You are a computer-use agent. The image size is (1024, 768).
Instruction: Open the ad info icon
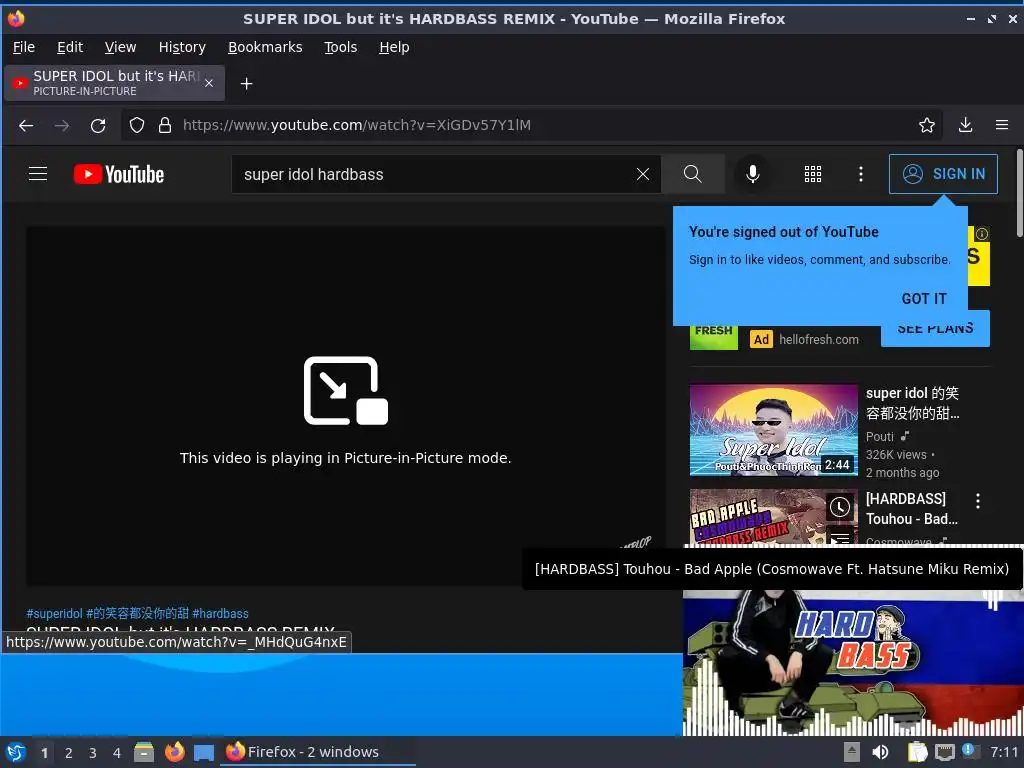982,234
